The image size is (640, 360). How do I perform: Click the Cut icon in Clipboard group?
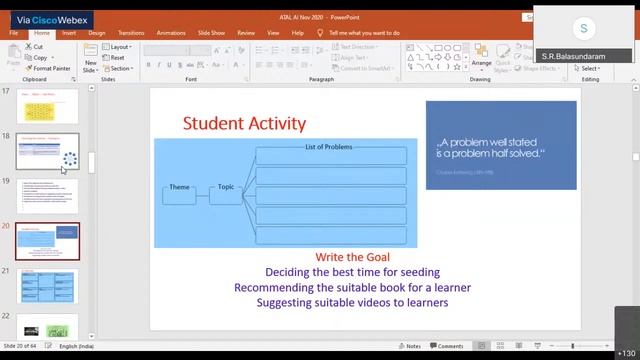click(x=29, y=47)
